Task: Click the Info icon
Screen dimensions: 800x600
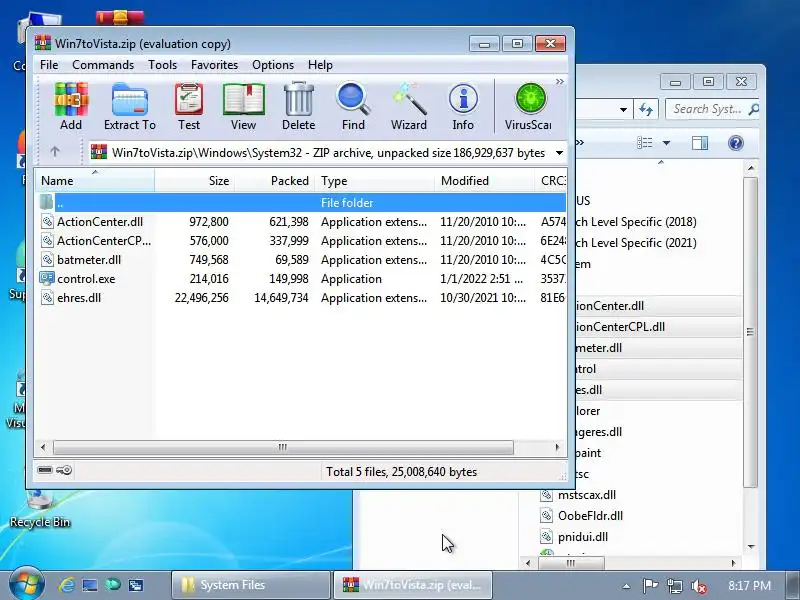Action: click(x=463, y=107)
